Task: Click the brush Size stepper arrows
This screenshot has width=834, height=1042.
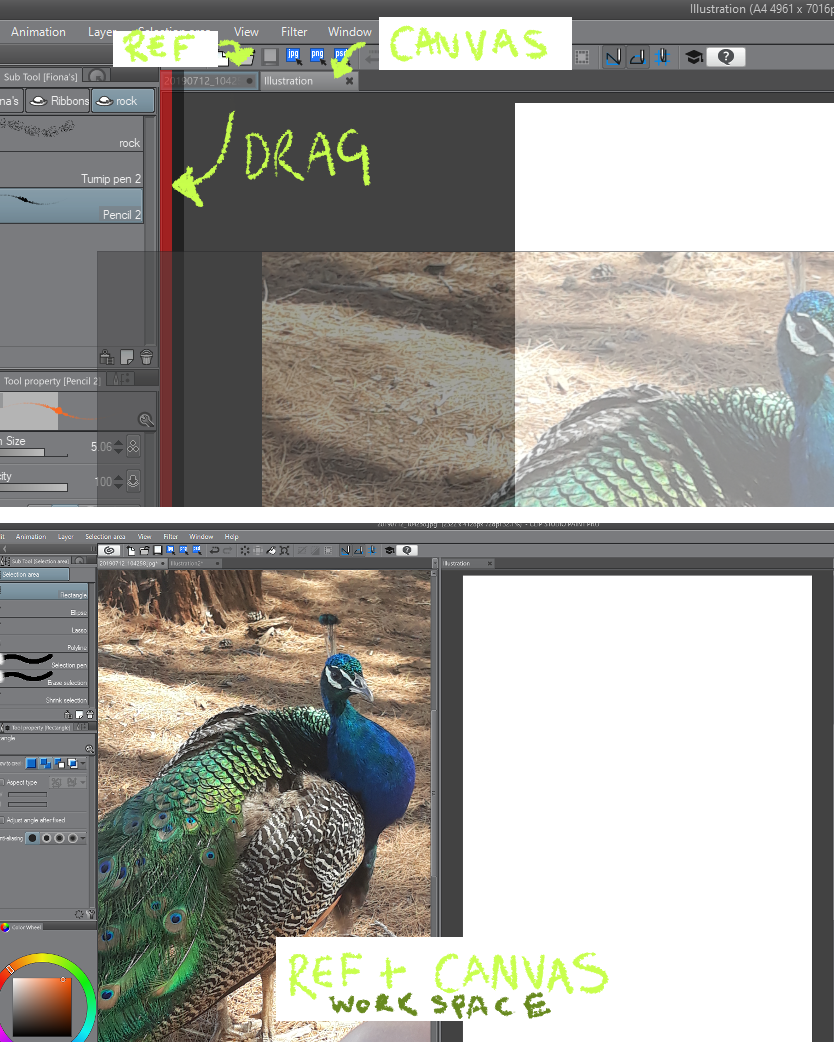Action: click(x=118, y=447)
